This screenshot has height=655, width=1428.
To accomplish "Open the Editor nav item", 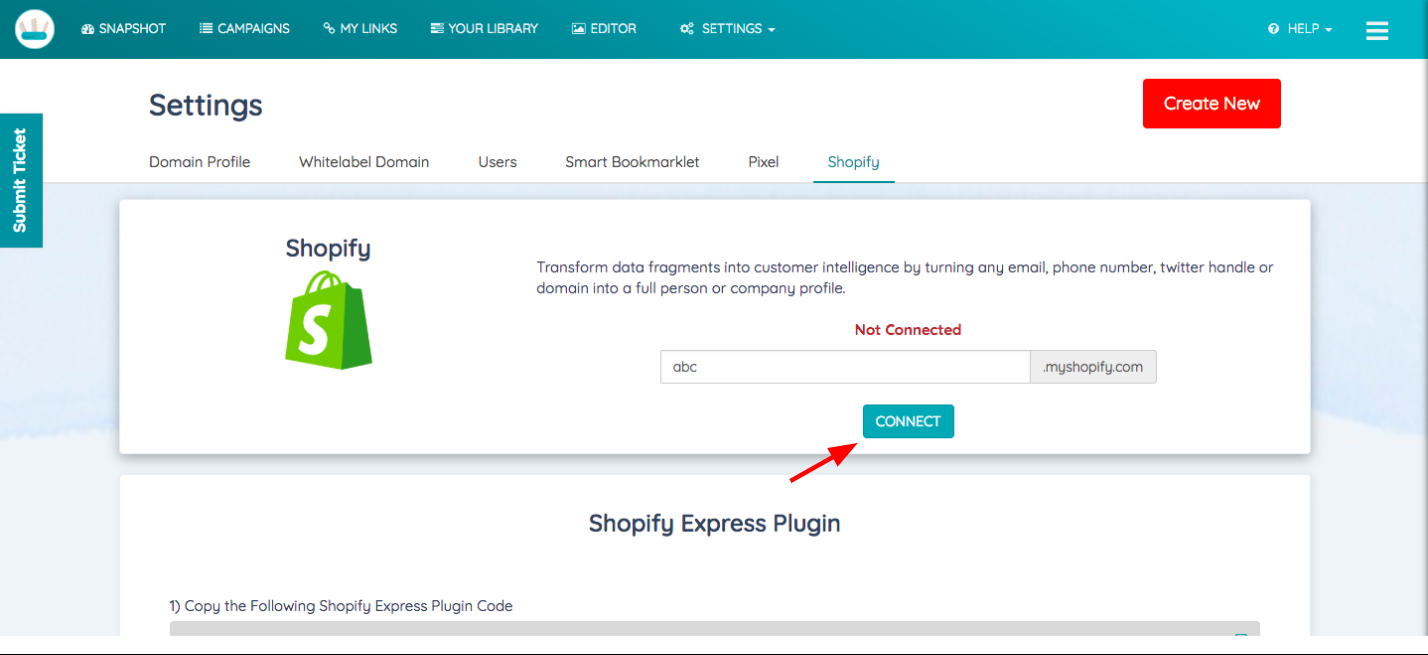I will [604, 29].
